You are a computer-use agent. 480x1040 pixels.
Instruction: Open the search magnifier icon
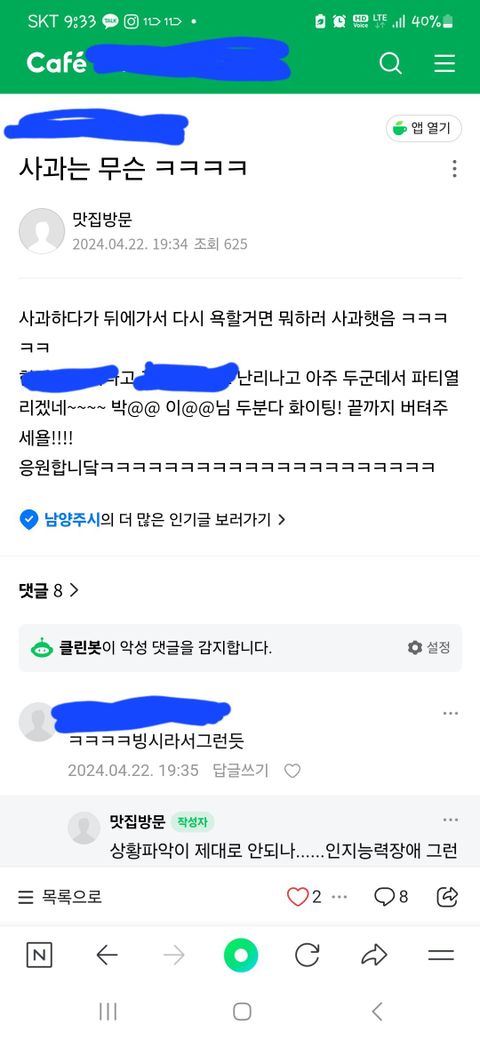(x=390, y=63)
